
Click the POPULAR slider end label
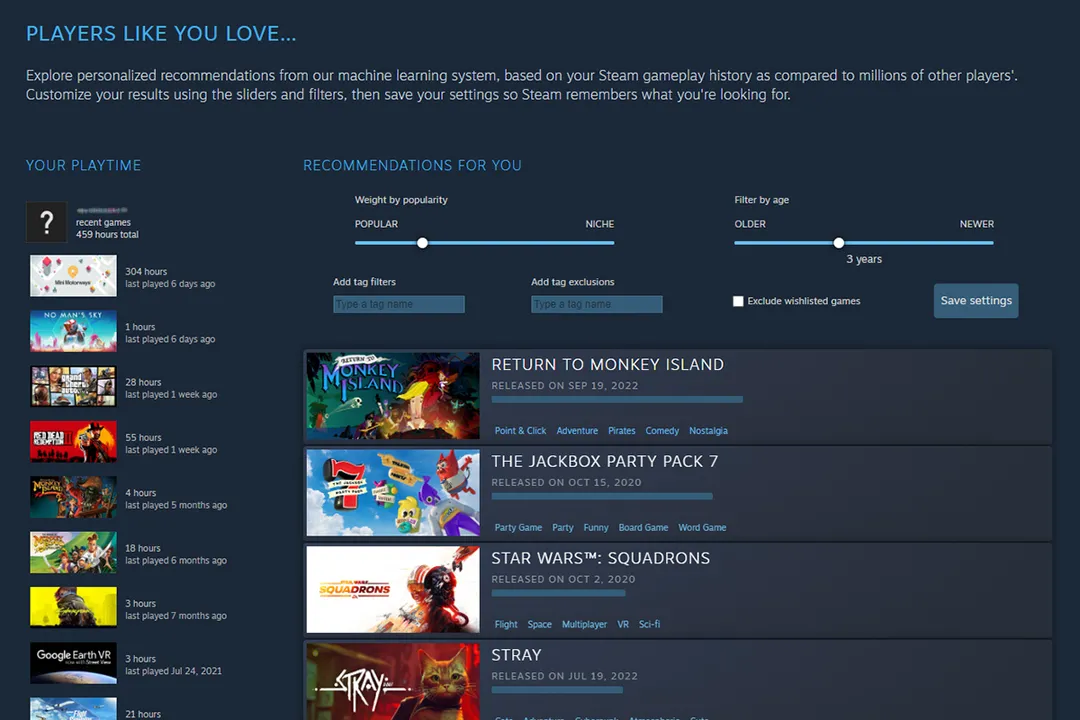(376, 224)
